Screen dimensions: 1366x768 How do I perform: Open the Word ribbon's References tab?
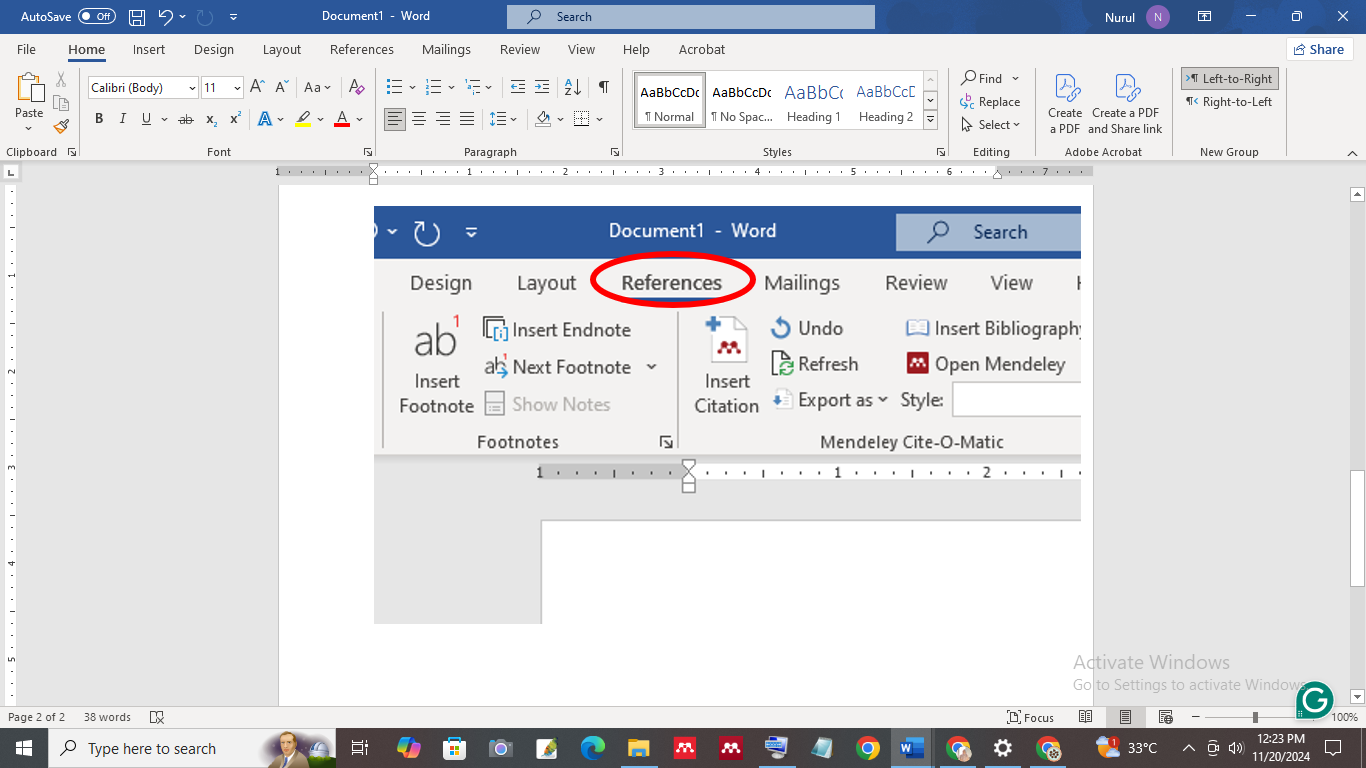tap(362, 49)
